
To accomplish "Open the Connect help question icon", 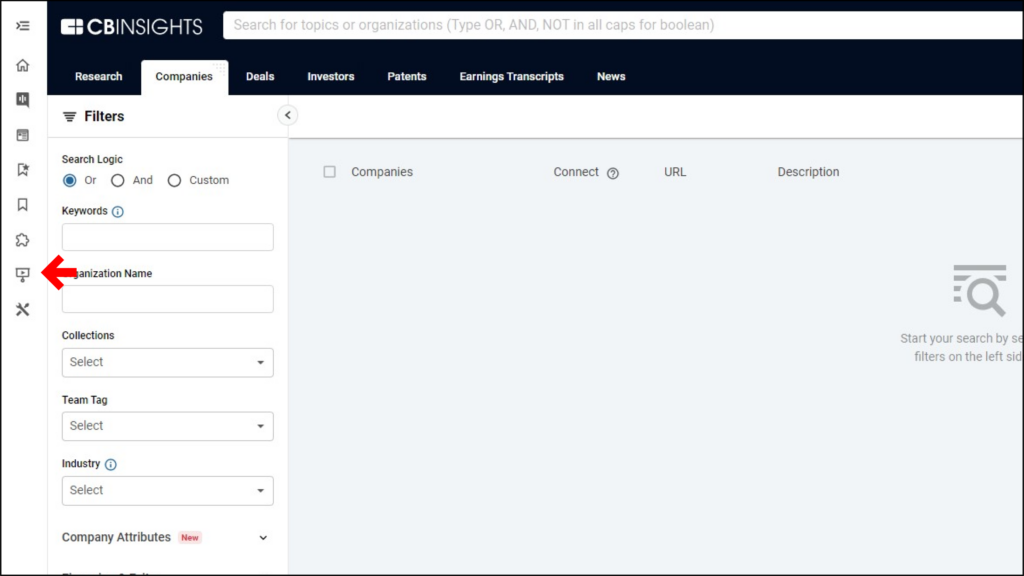I will [613, 173].
